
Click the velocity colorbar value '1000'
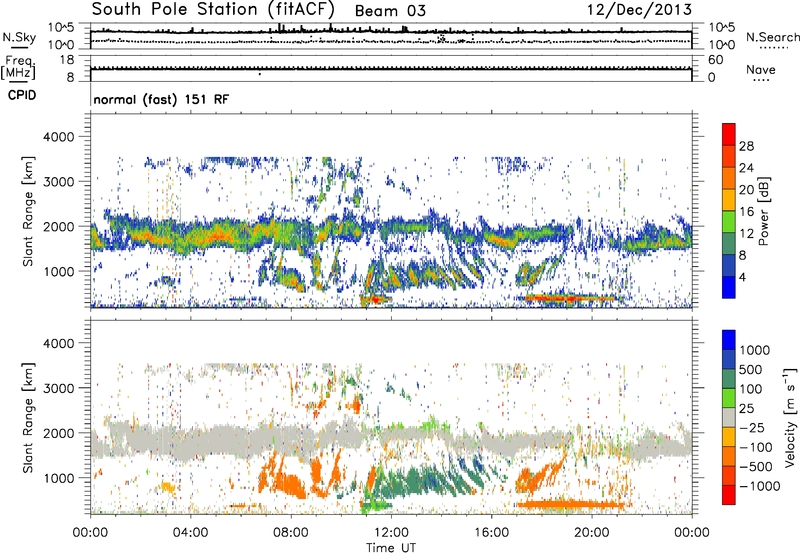(x=755, y=350)
